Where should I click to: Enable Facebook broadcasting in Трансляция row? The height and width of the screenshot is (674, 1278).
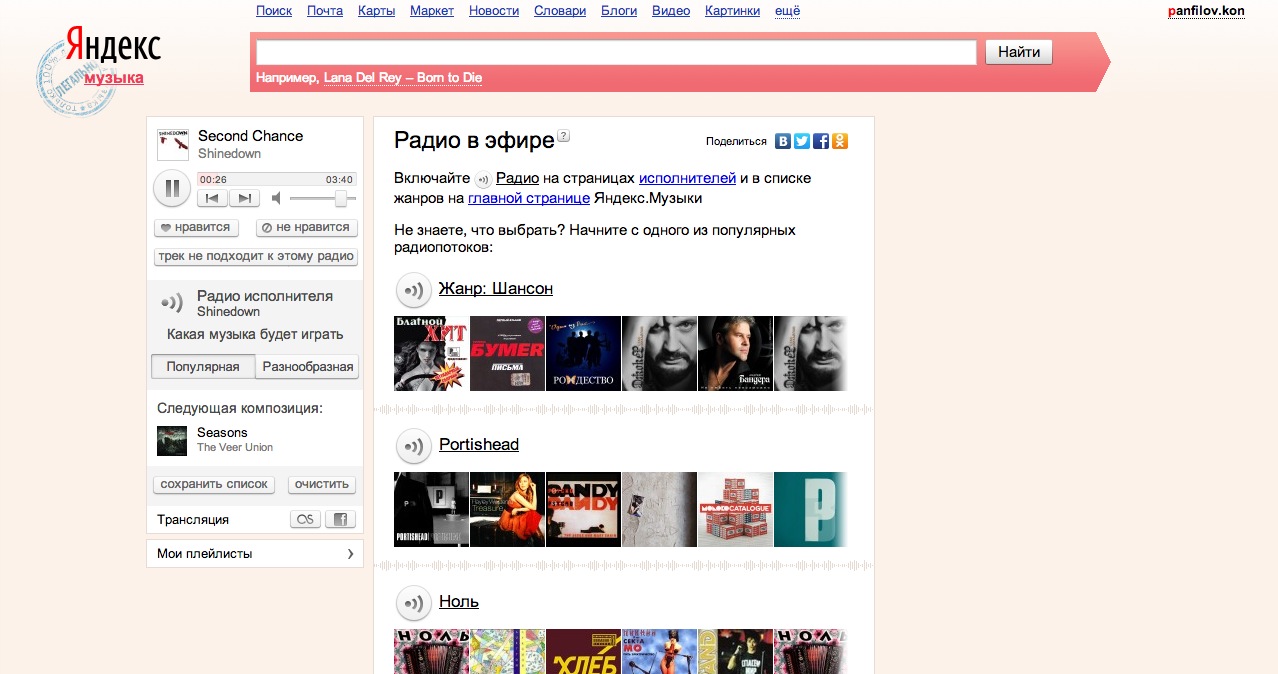coord(340,519)
